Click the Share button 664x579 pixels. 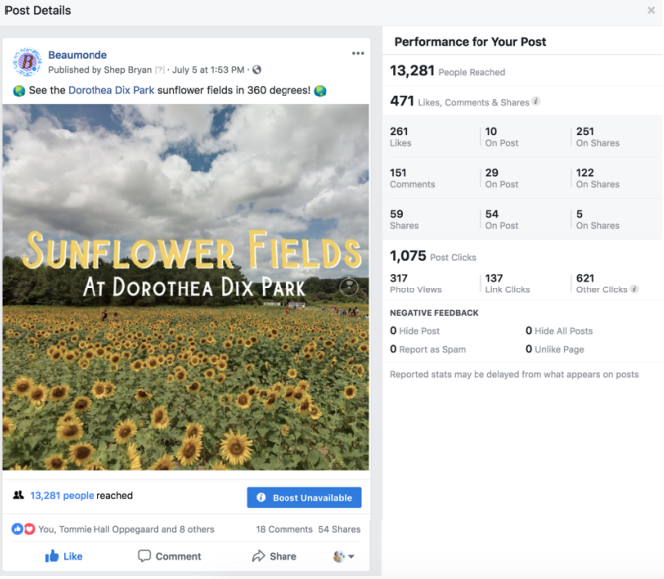pyautogui.click(x=274, y=556)
